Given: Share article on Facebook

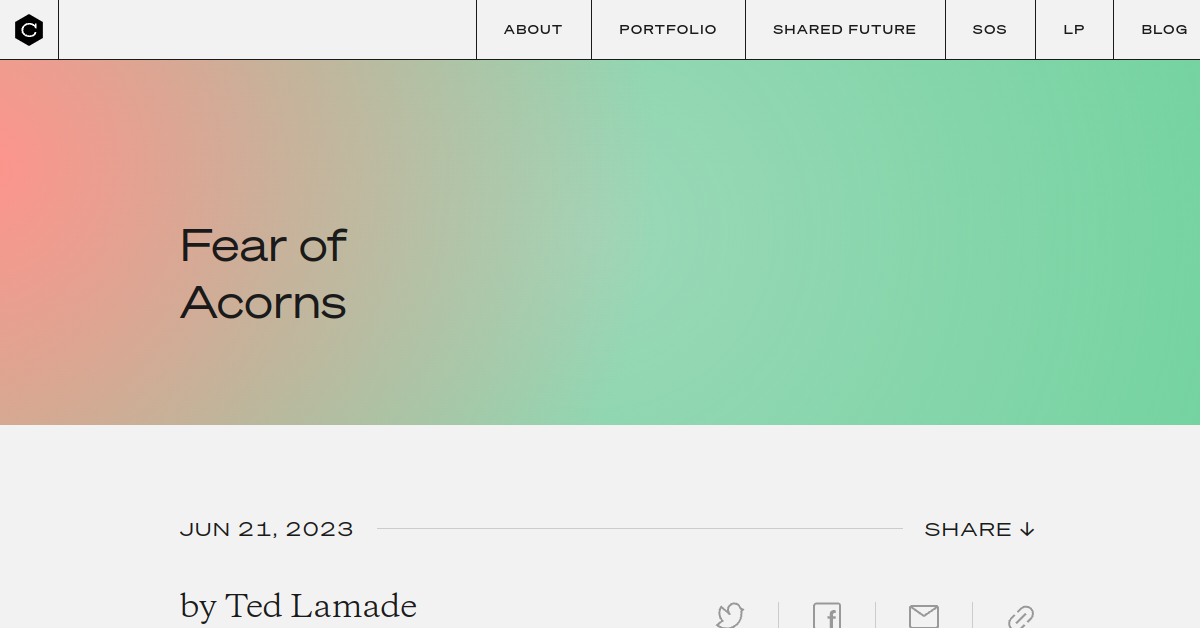Looking at the screenshot, I should click(x=827, y=615).
